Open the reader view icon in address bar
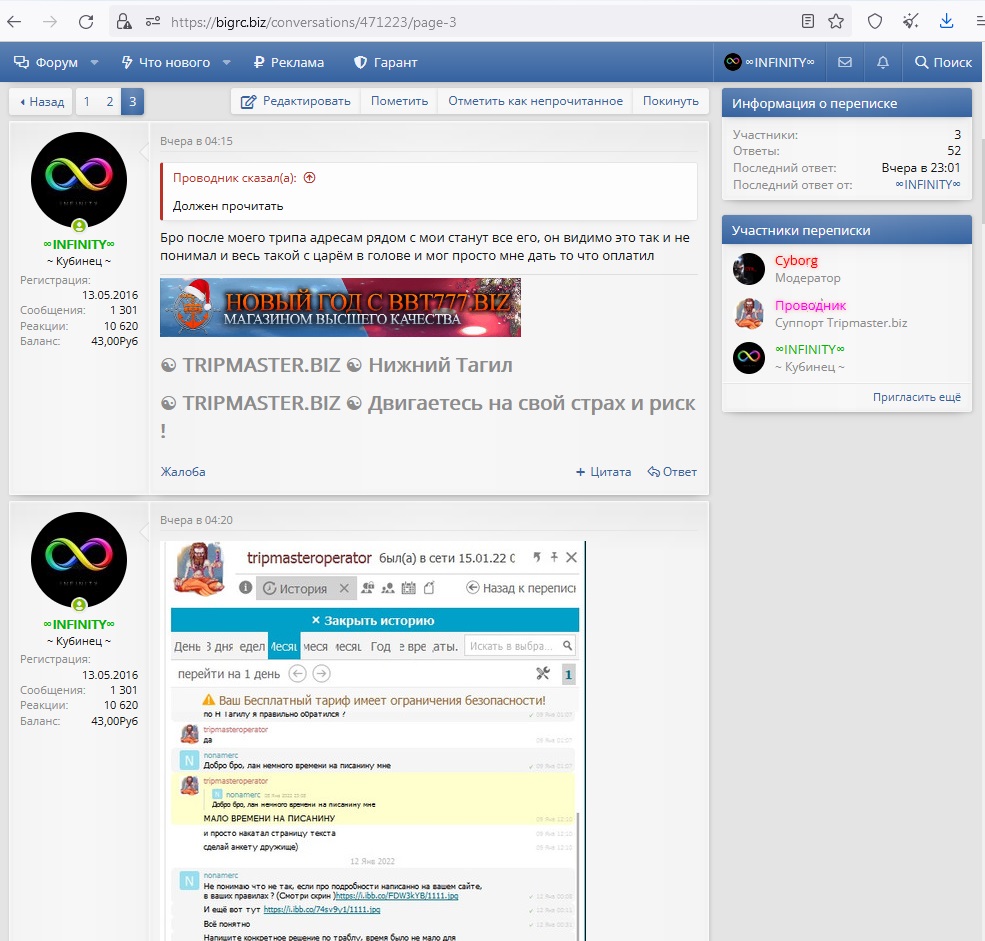The image size is (985, 941). click(x=808, y=22)
